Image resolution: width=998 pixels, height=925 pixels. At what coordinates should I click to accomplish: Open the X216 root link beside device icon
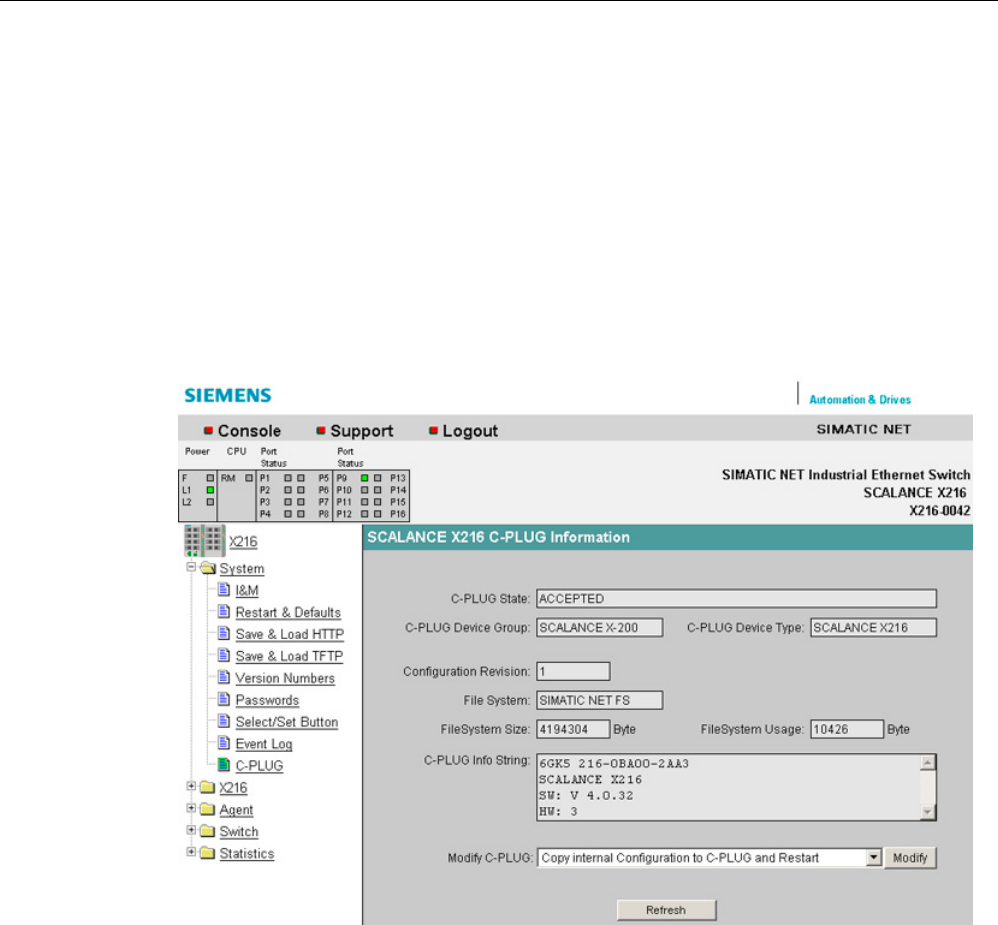coord(243,542)
